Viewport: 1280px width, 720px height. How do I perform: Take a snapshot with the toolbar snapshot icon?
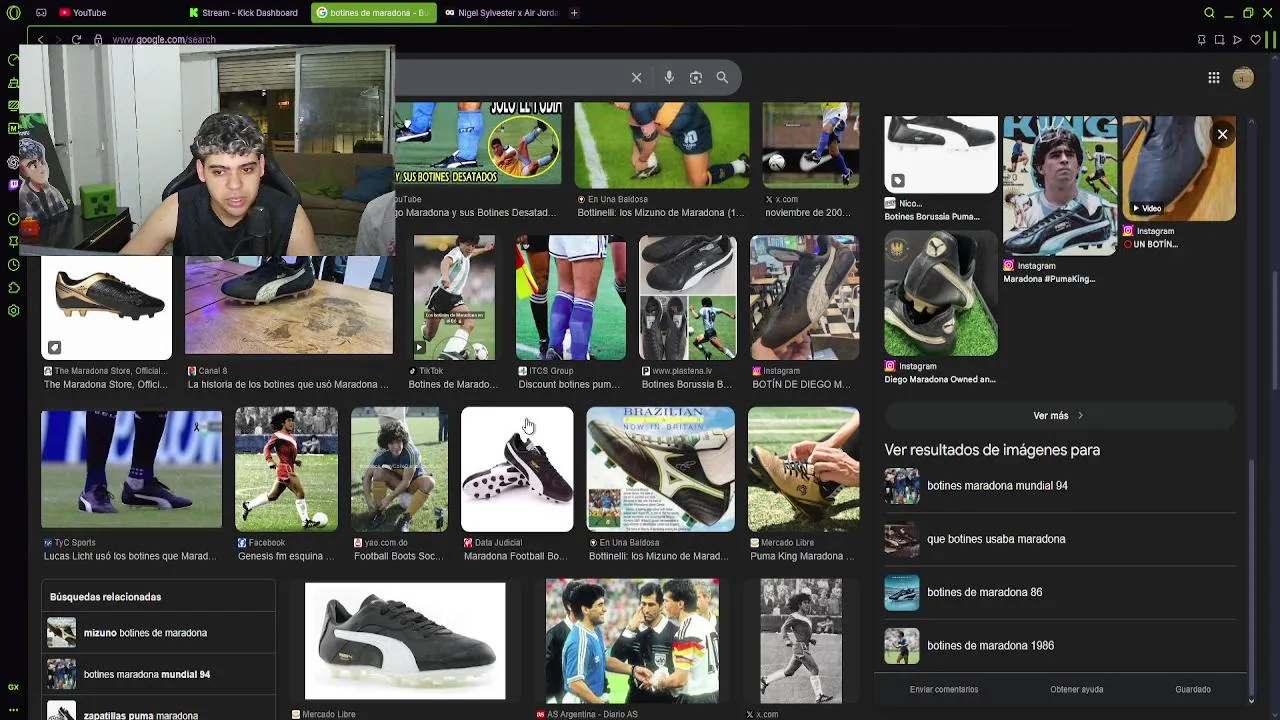[1219, 40]
